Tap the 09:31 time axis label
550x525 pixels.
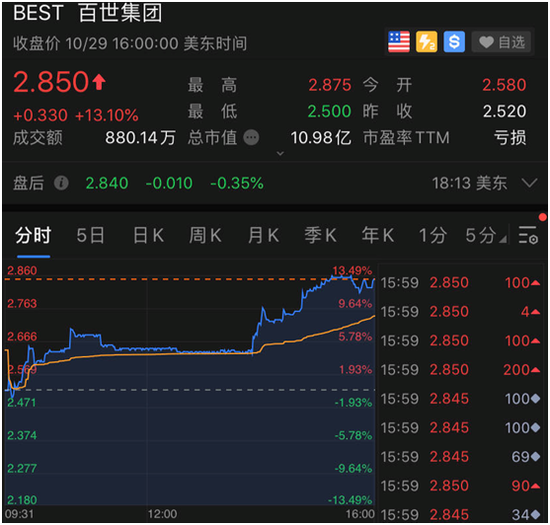(x=20, y=514)
